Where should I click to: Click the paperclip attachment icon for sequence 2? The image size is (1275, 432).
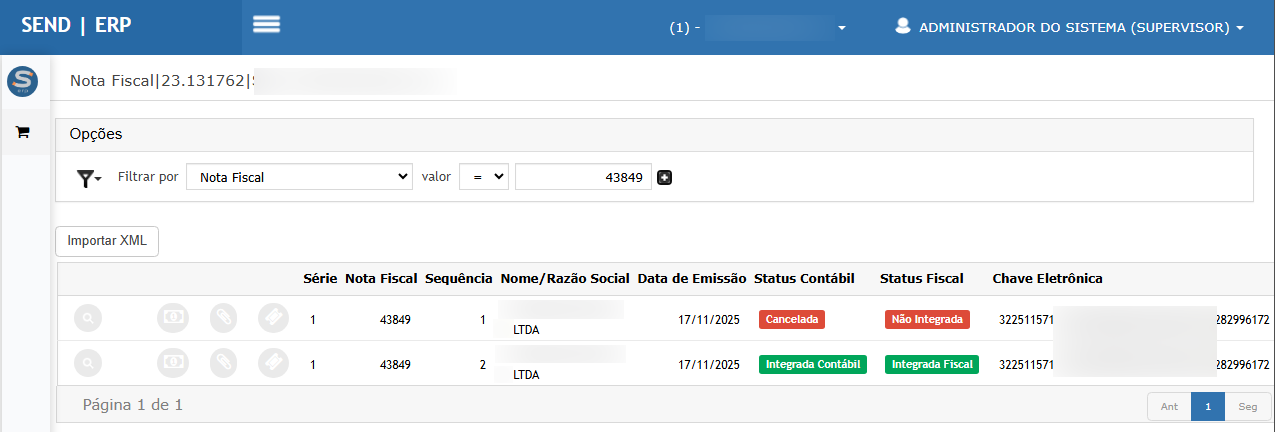tap(223, 362)
